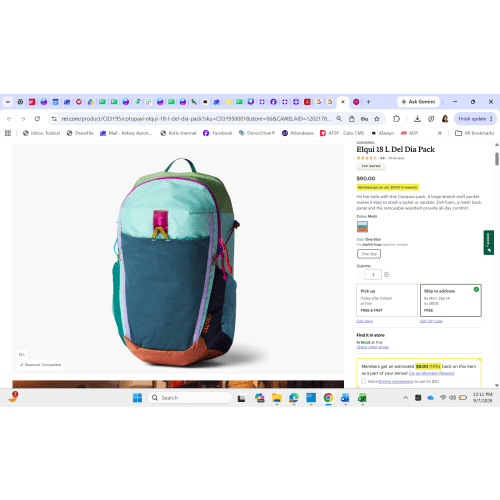The height and width of the screenshot is (500, 500).
Task: Open the Inbox: Todoist bookmark
Action: click(41, 133)
